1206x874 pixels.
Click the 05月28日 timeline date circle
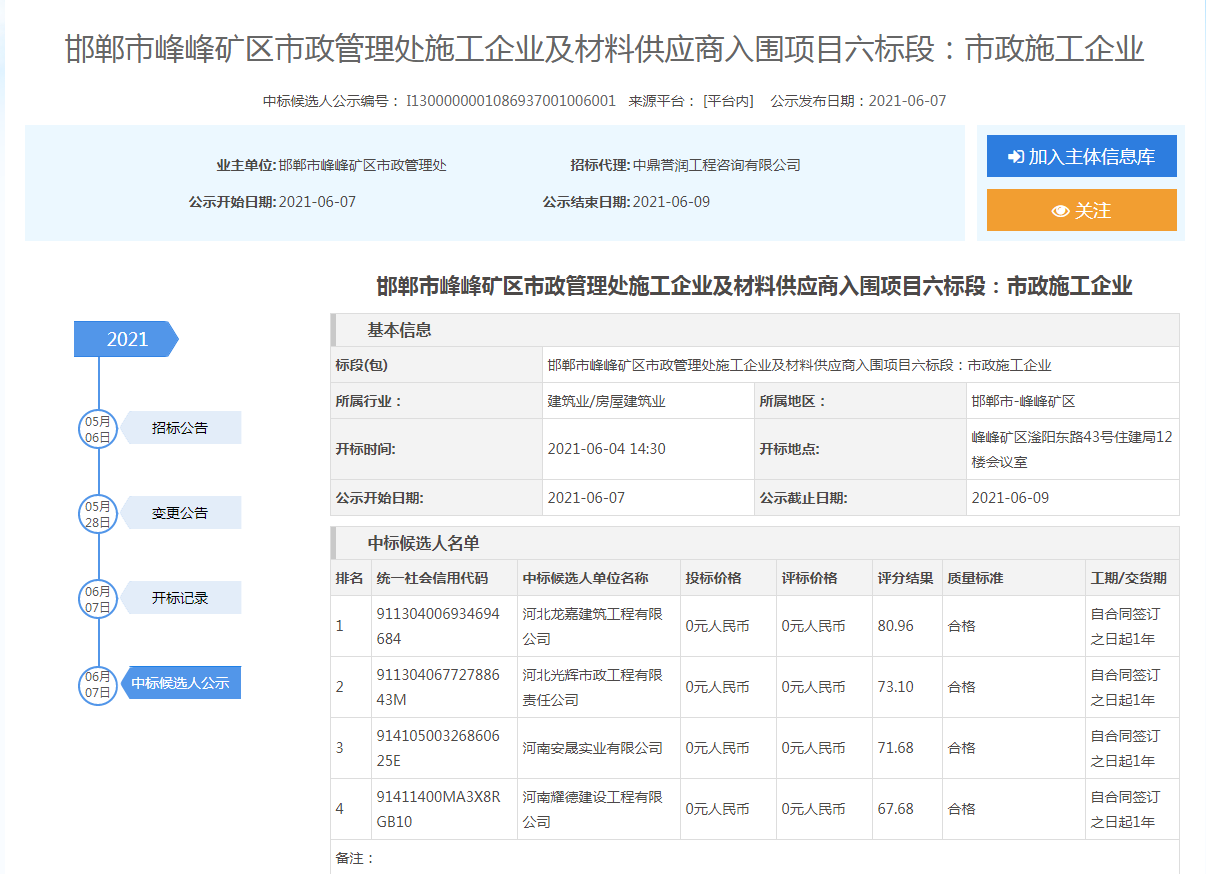click(98, 514)
